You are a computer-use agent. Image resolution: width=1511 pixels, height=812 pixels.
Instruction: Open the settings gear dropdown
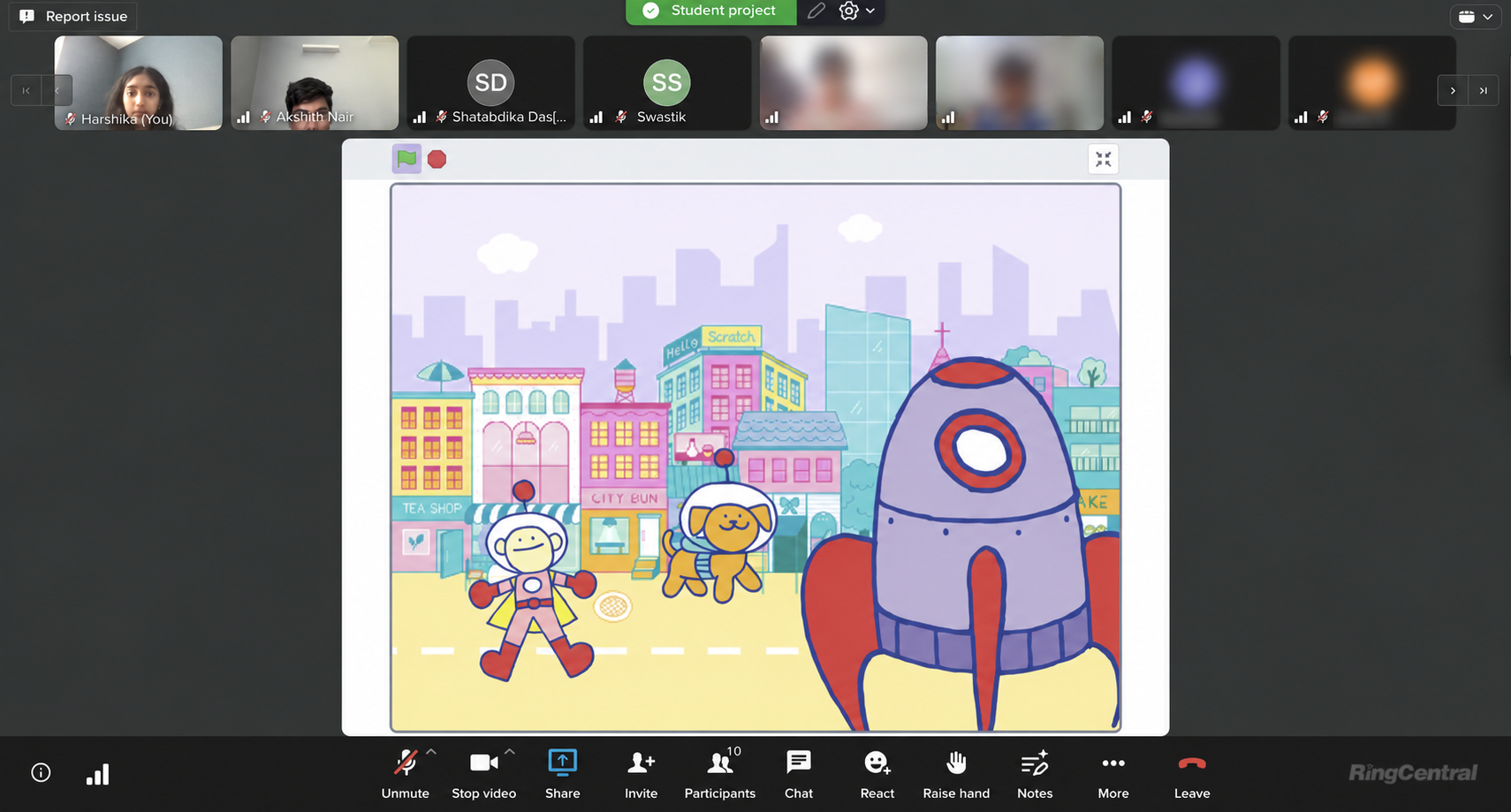pos(857,11)
